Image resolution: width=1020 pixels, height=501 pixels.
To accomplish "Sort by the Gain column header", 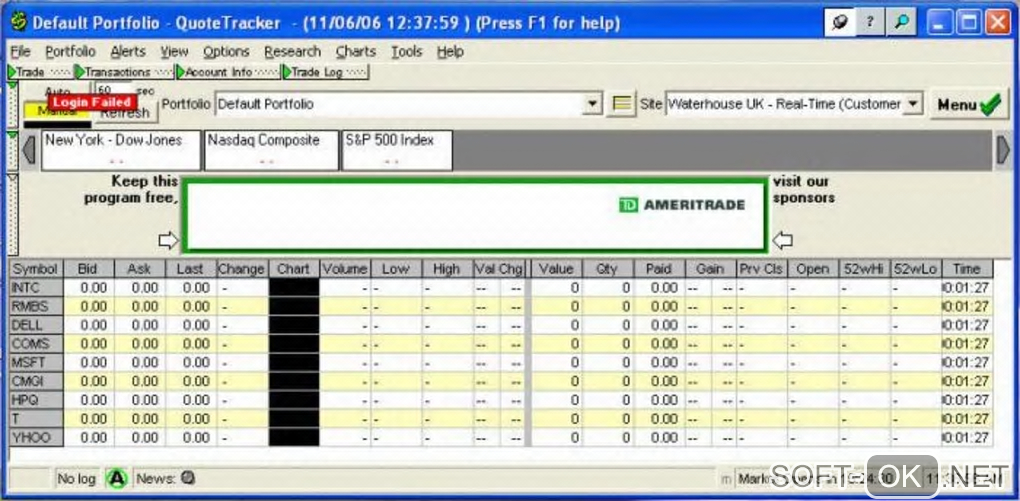I will (x=710, y=269).
